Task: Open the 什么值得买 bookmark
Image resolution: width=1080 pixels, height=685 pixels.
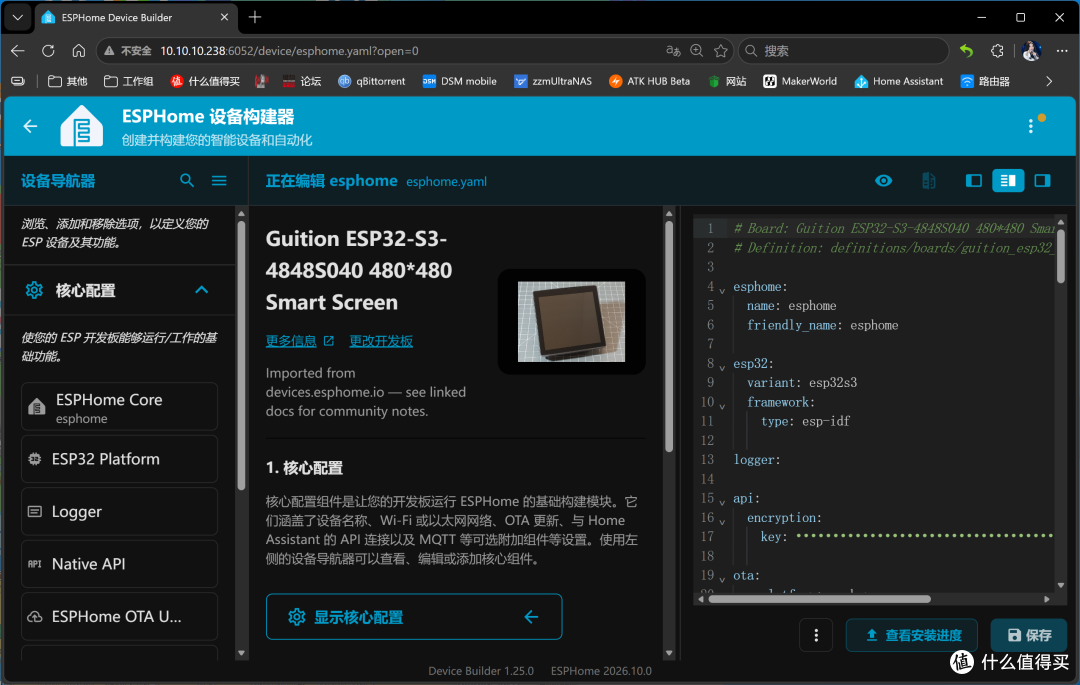Action: click(205, 81)
